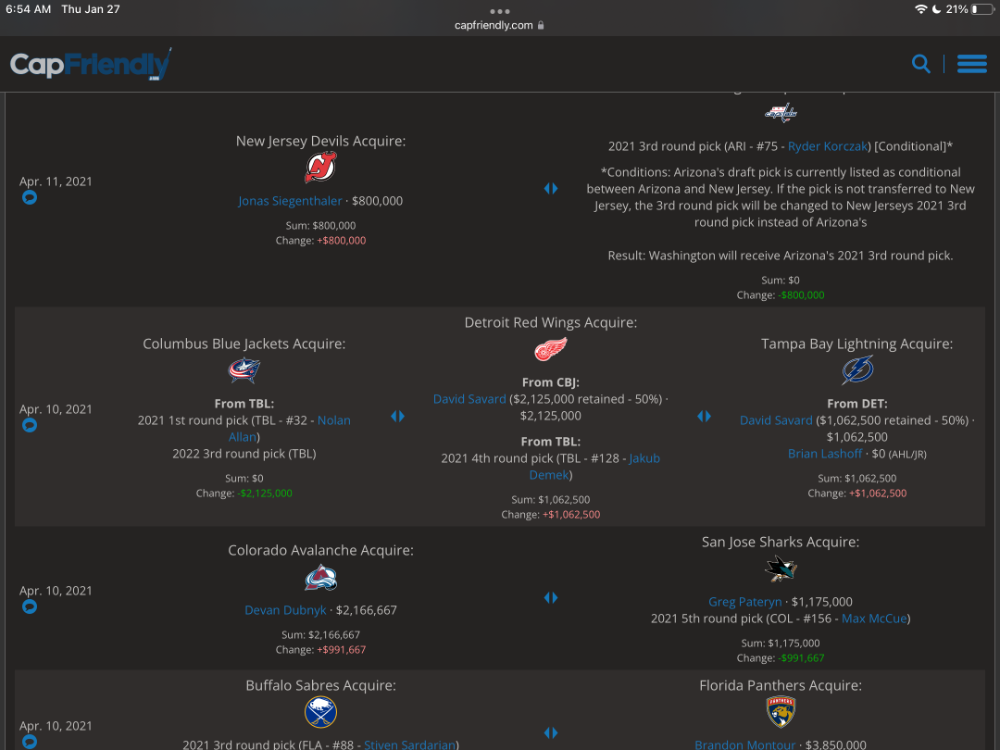
Task: Open David Savard link under From CBJ
Action: pyautogui.click(x=469, y=399)
